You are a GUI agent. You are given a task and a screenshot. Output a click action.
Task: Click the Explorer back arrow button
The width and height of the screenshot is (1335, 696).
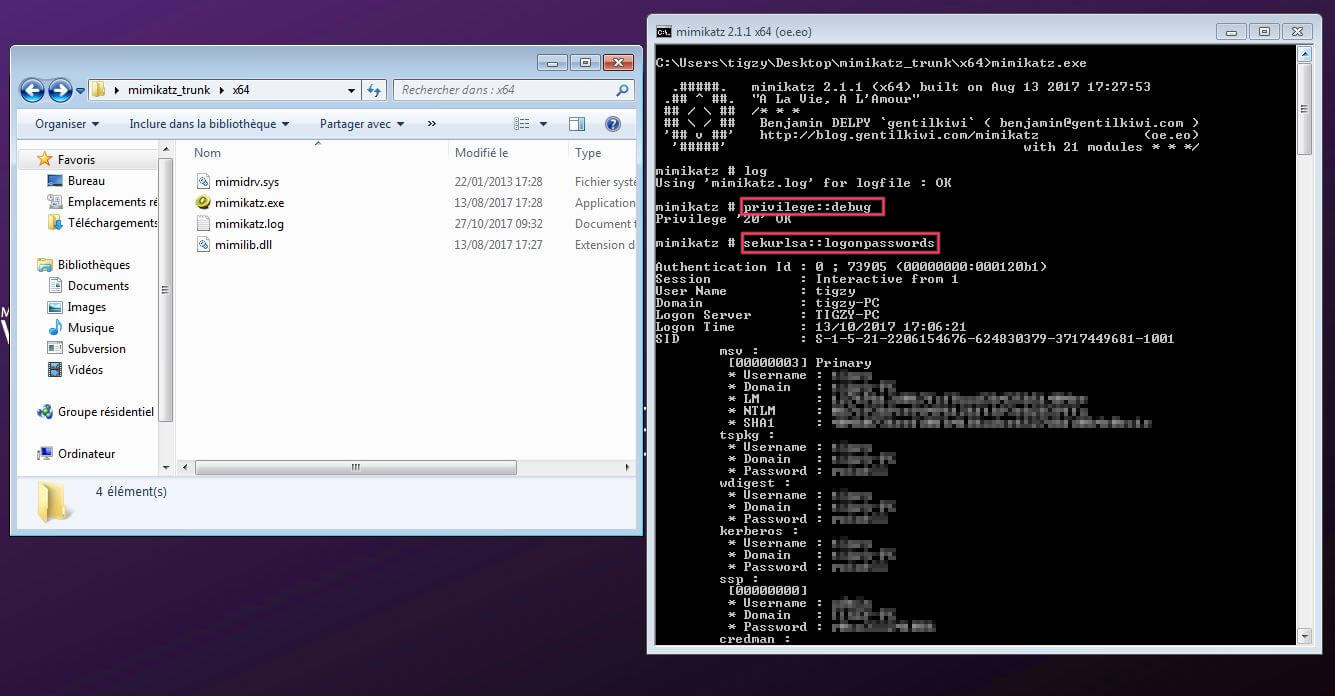coord(32,90)
